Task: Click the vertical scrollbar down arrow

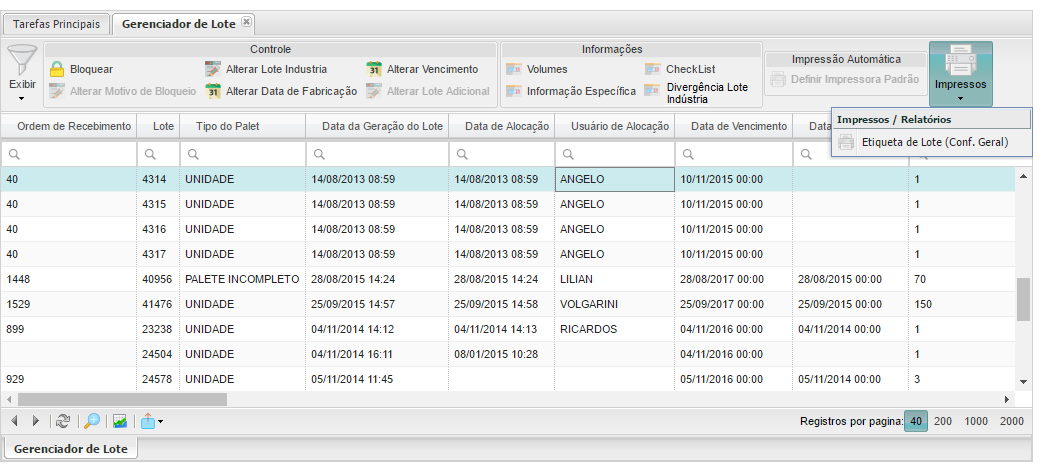Action: [x=1023, y=382]
